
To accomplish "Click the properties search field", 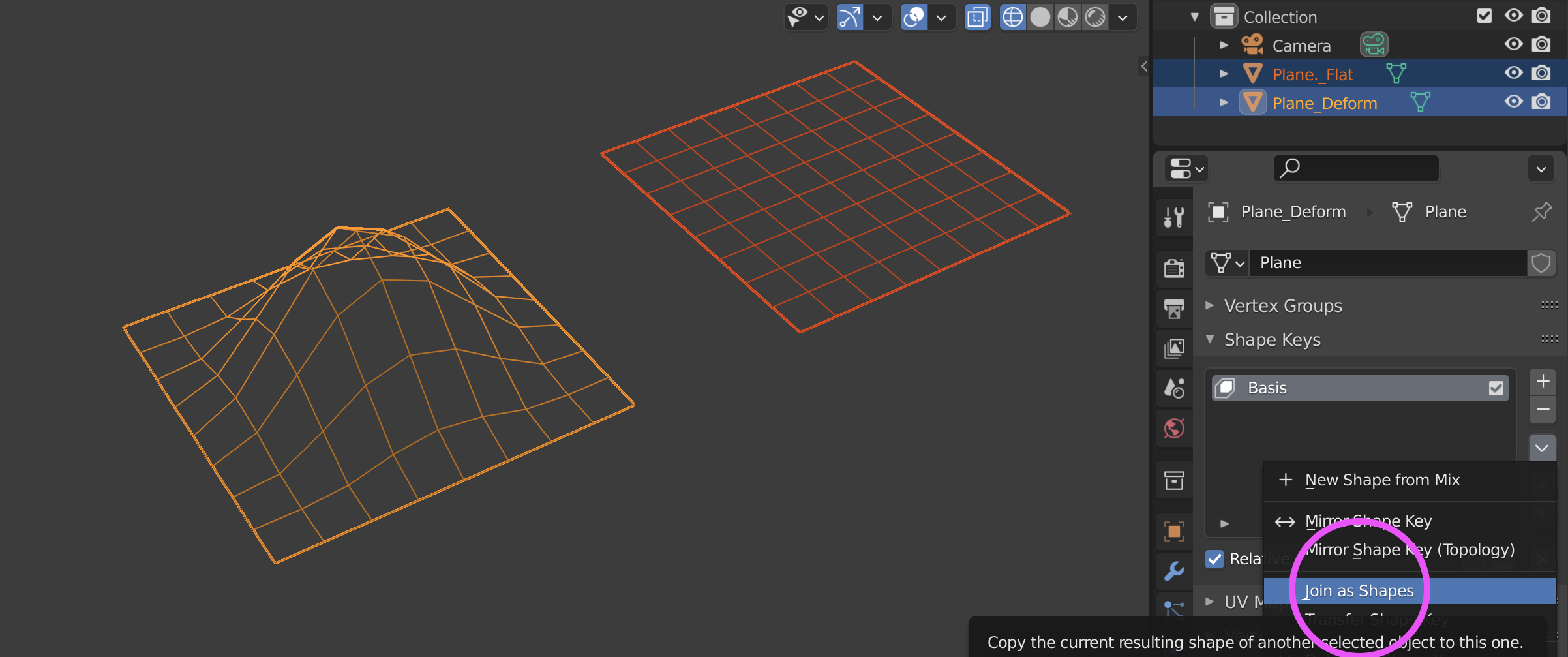I will [x=1356, y=168].
